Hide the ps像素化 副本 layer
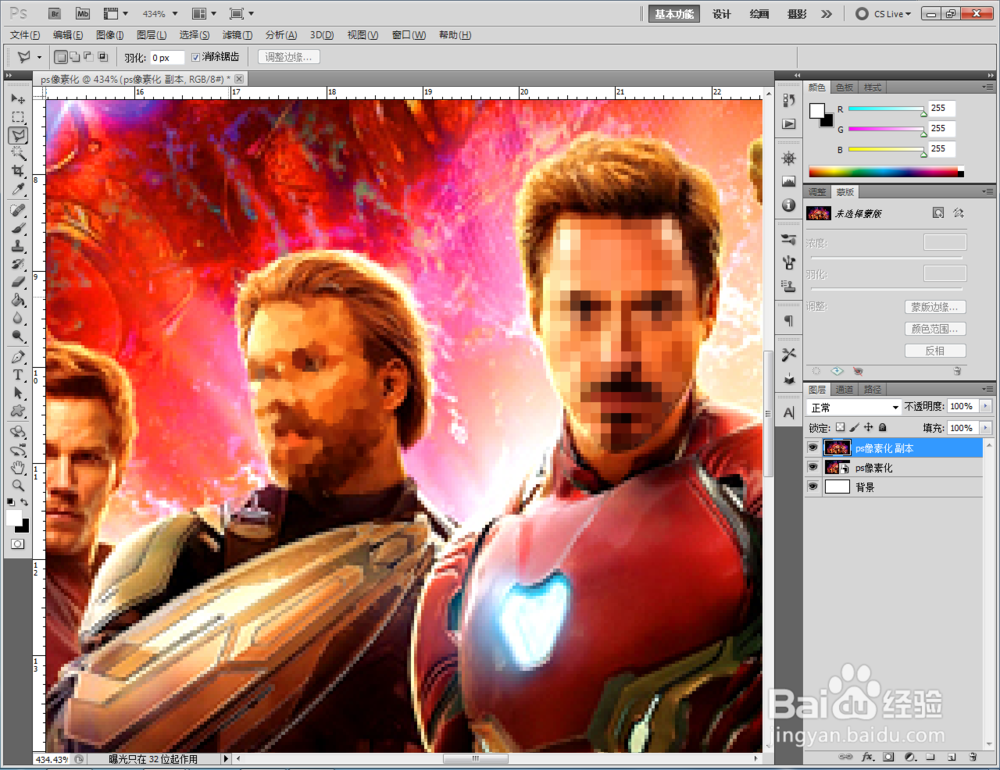This screenshot has height=770, width=1000. [x=812, y=448]
